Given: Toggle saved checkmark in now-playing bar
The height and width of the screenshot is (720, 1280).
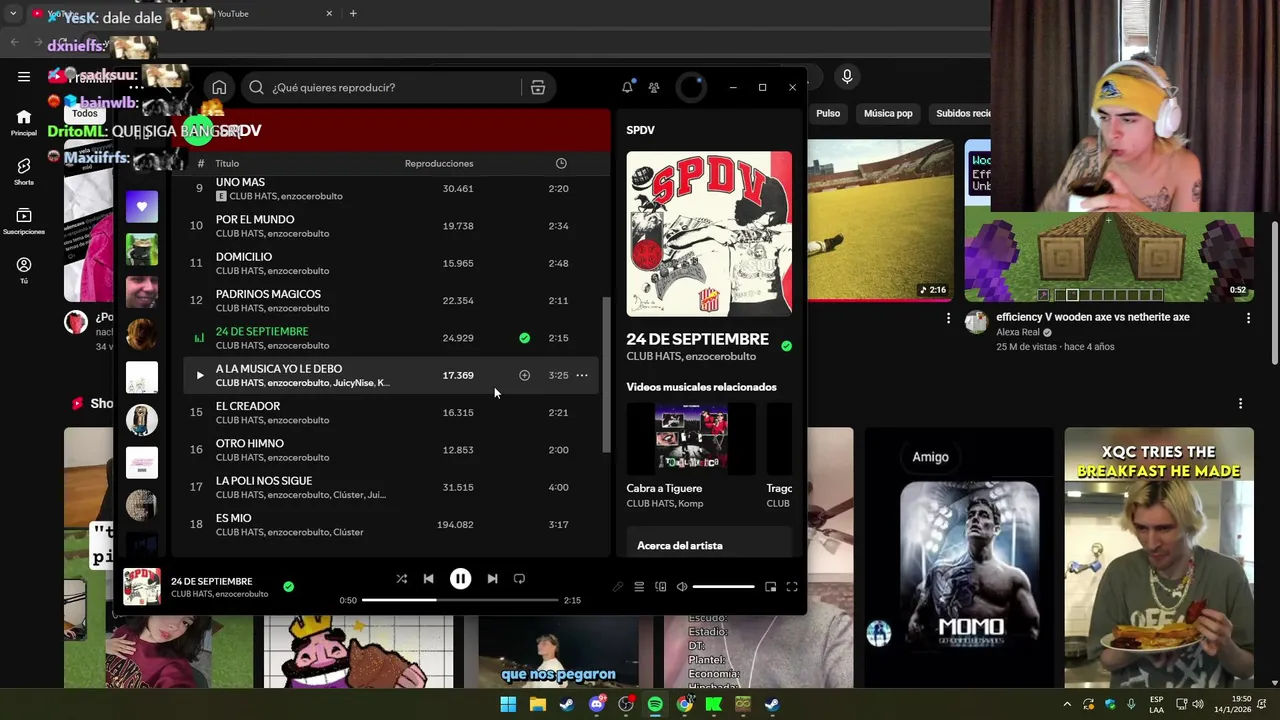Looking at the screenshot, I should click(288, 587).
